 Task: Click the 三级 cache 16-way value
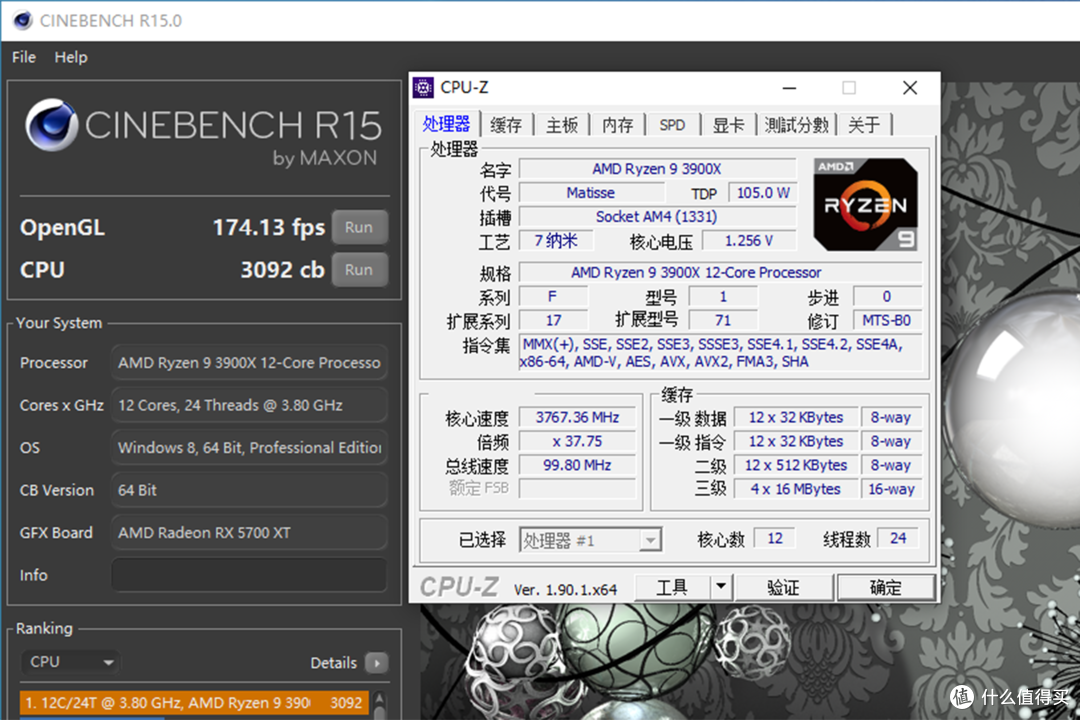[x=891, y=489]
